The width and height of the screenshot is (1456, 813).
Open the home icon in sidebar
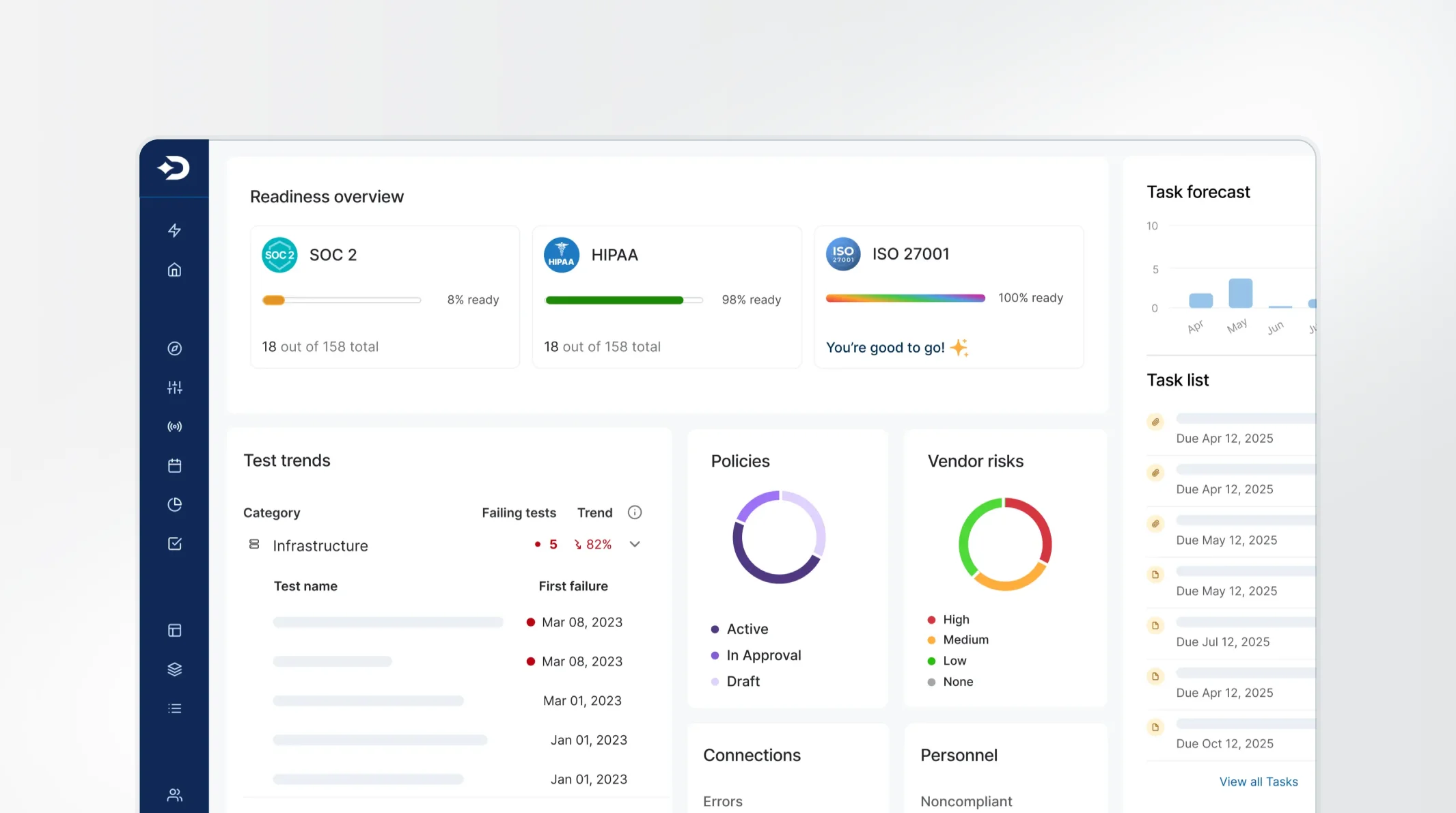point(174,270)
